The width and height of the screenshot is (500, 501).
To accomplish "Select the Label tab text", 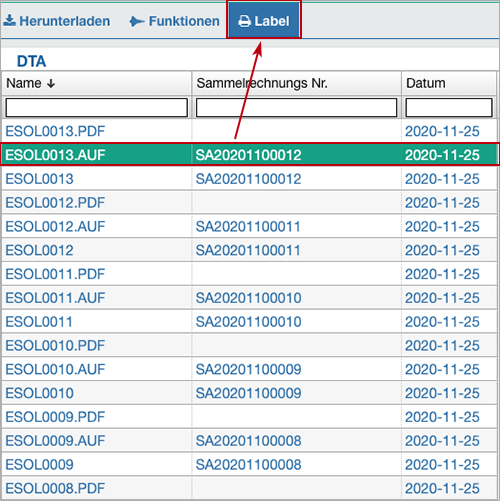I will coord(272,21).
